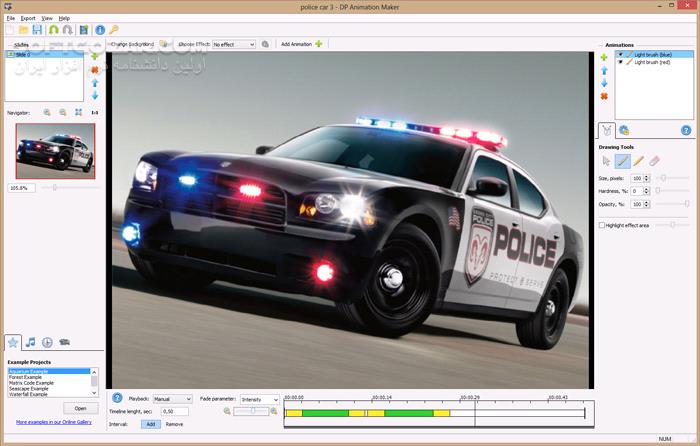Click Opacity spinner arrows
The image size is (700, 446).
coord(647,204)
